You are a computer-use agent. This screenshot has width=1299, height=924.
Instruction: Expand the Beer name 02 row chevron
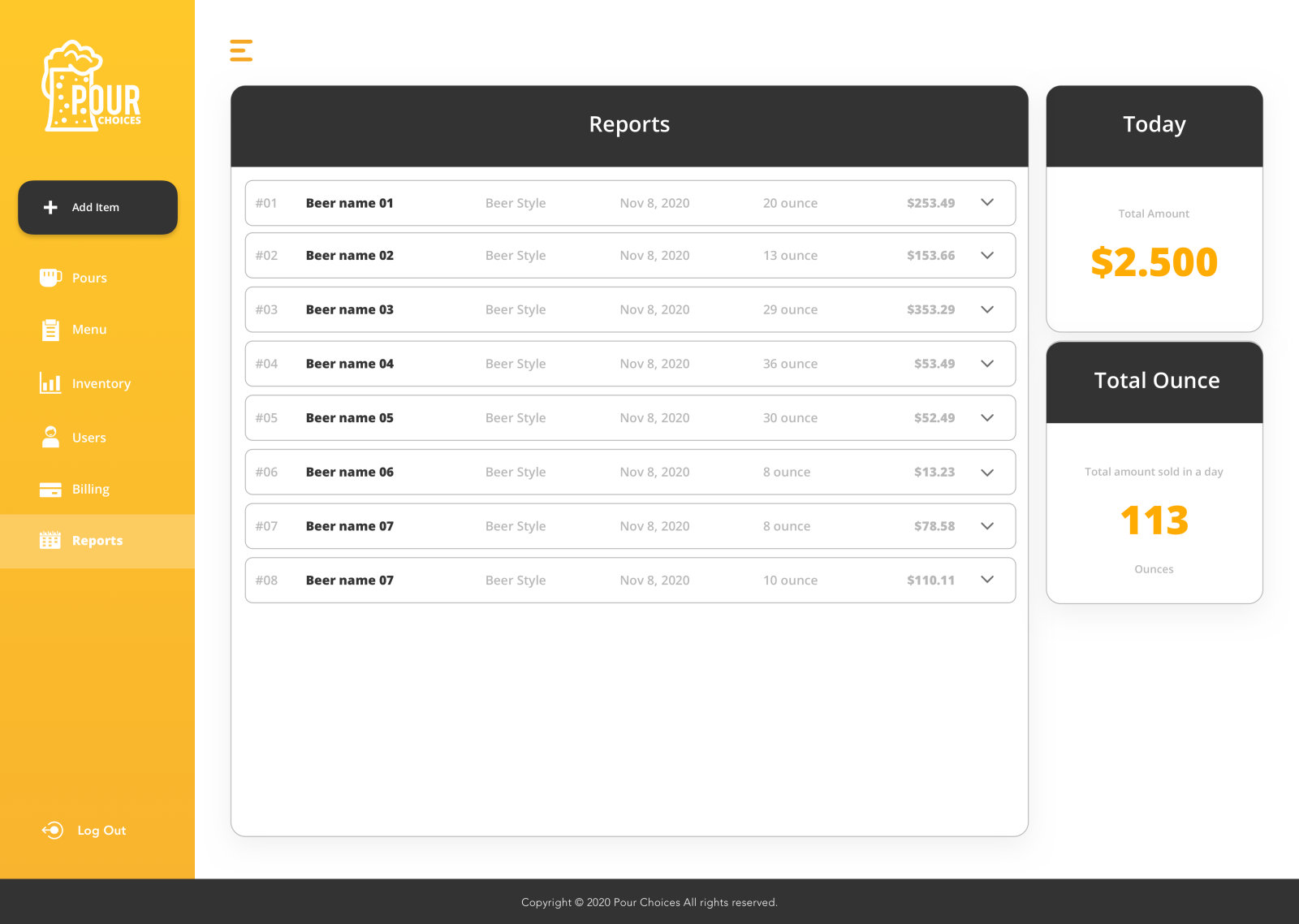coord(987,255)
